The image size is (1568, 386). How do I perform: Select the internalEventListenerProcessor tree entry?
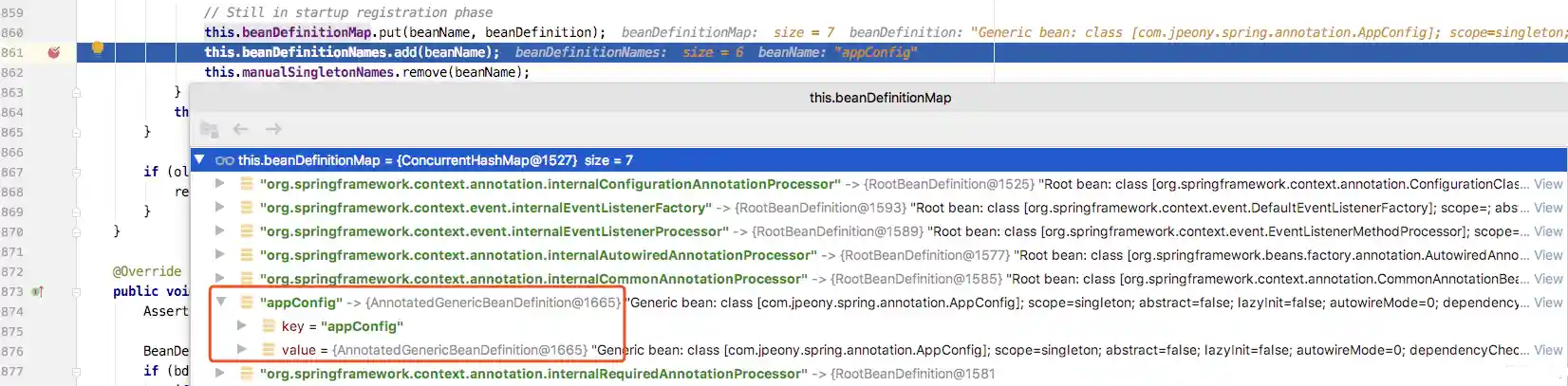[x=494, y=231]
